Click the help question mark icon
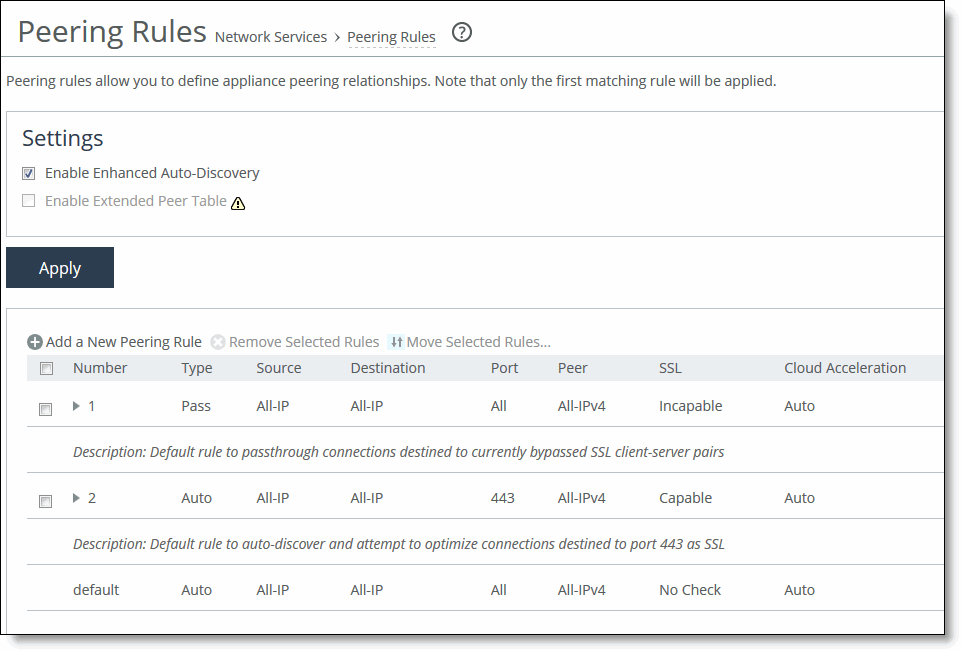The image size is (961, 651). (461, 33)
